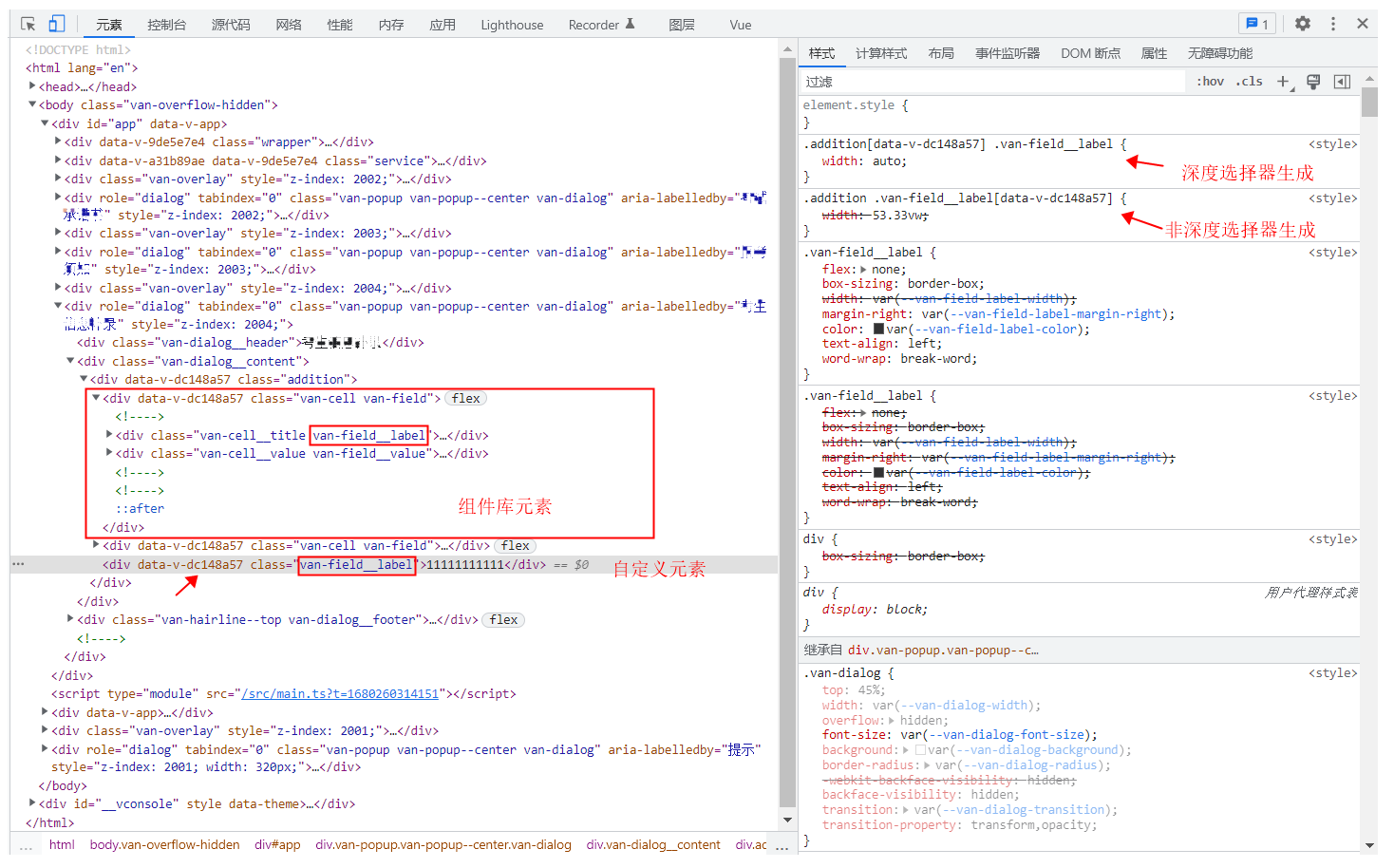Expand the van-cell__value van-field__value node

pyautogui.click(x=109, y=453)
